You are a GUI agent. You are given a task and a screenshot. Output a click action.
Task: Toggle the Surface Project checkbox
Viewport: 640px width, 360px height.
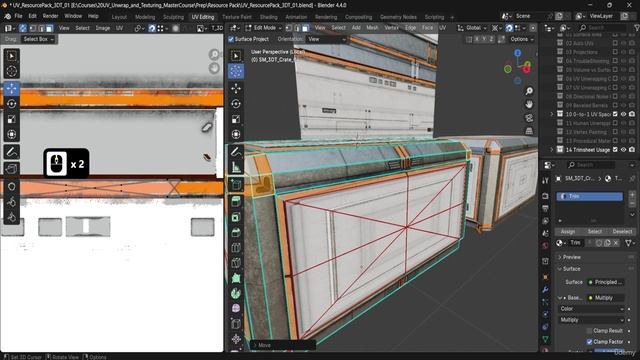(231, 39)
